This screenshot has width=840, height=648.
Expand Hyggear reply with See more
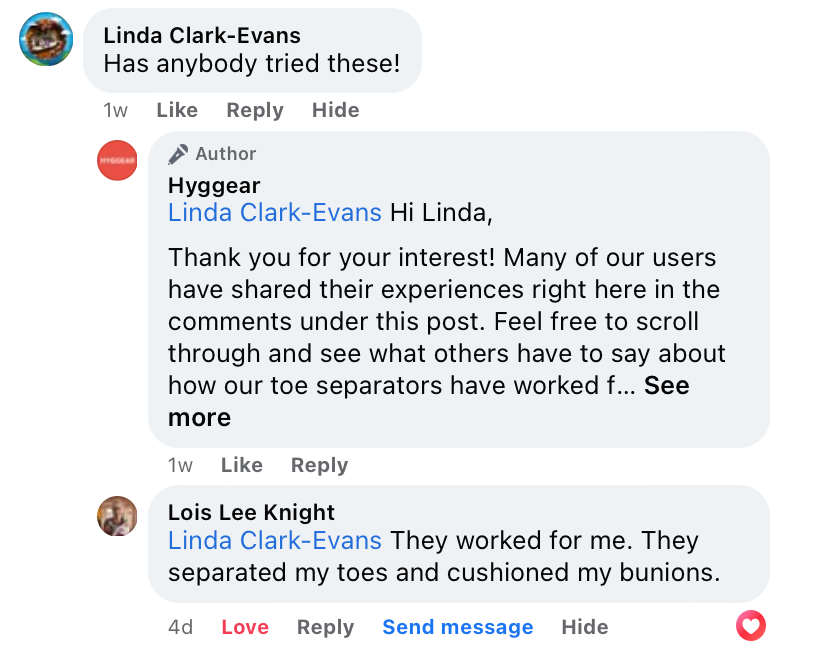(666, 386)
